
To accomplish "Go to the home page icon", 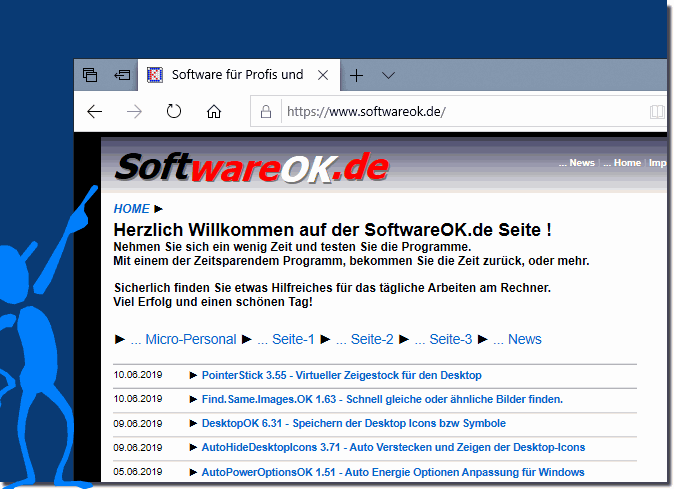I will [x=214, y=112].
